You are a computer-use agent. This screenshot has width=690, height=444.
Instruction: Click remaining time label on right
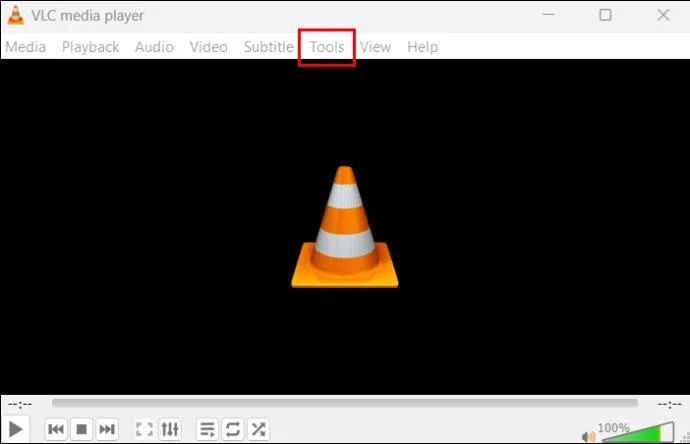(669, 404)
